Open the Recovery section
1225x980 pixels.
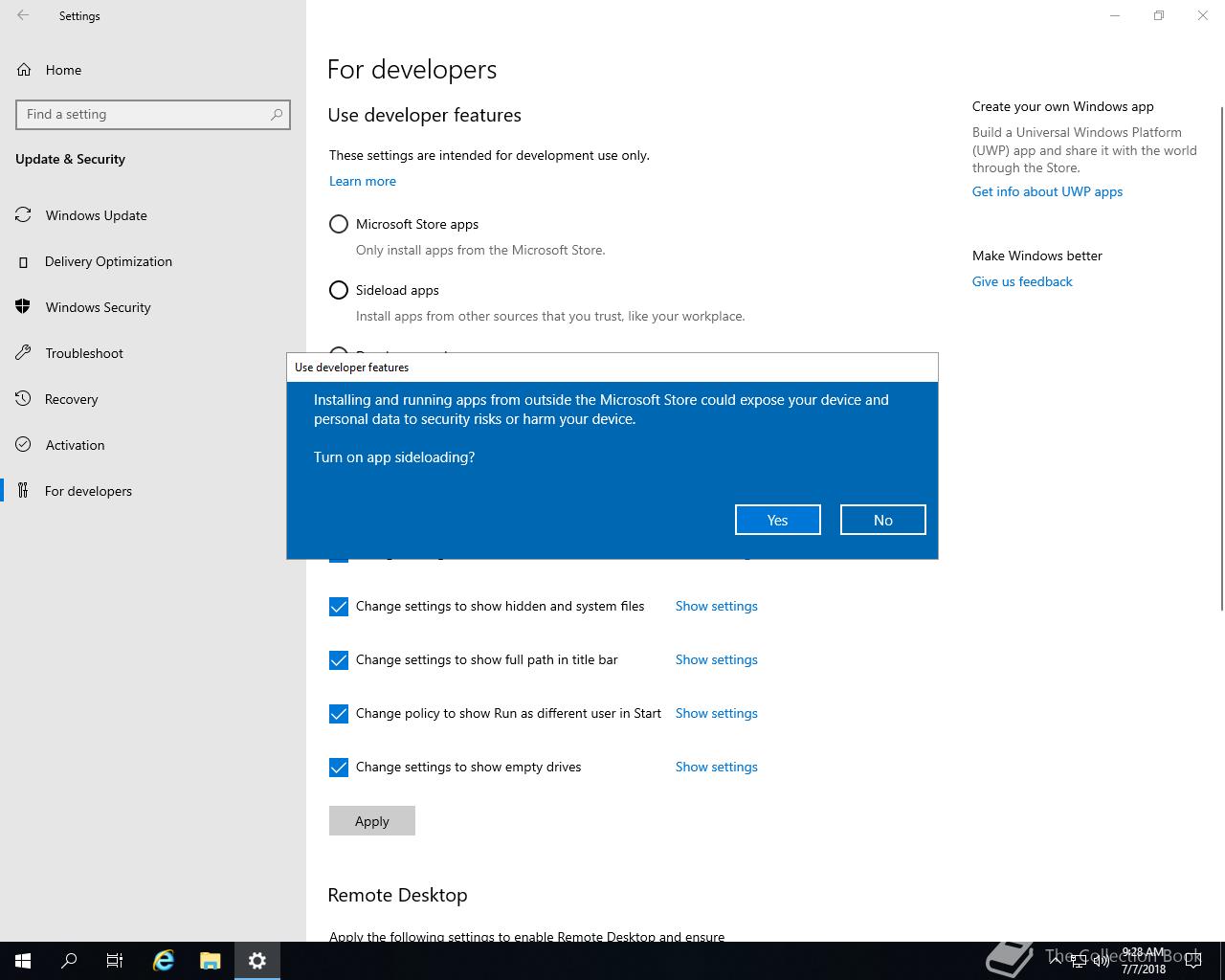tap(153, 399)
